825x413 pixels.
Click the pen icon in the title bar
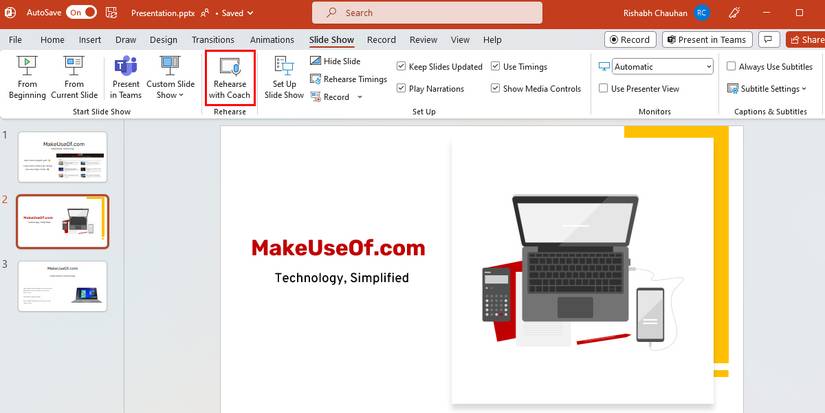pyautogui.click(x=735, y=13)
